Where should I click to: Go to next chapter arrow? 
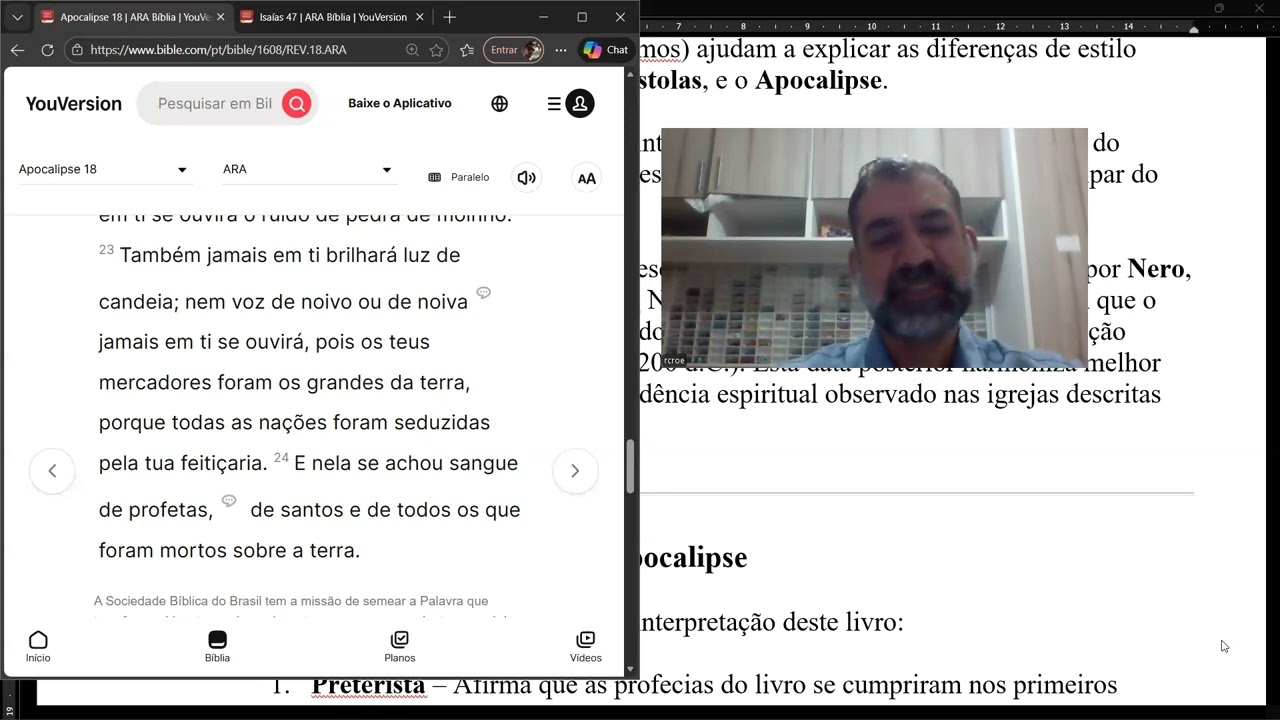coord(575,471)
